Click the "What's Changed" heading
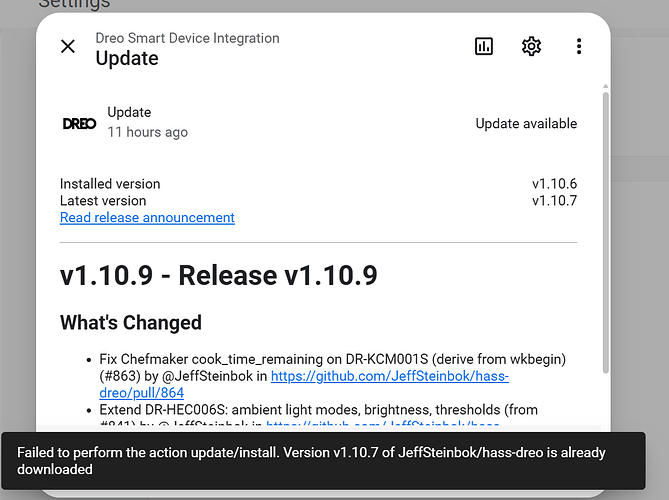Image resolution: width=669 pixels, height=500 pixels. click(x=131, y=323)
